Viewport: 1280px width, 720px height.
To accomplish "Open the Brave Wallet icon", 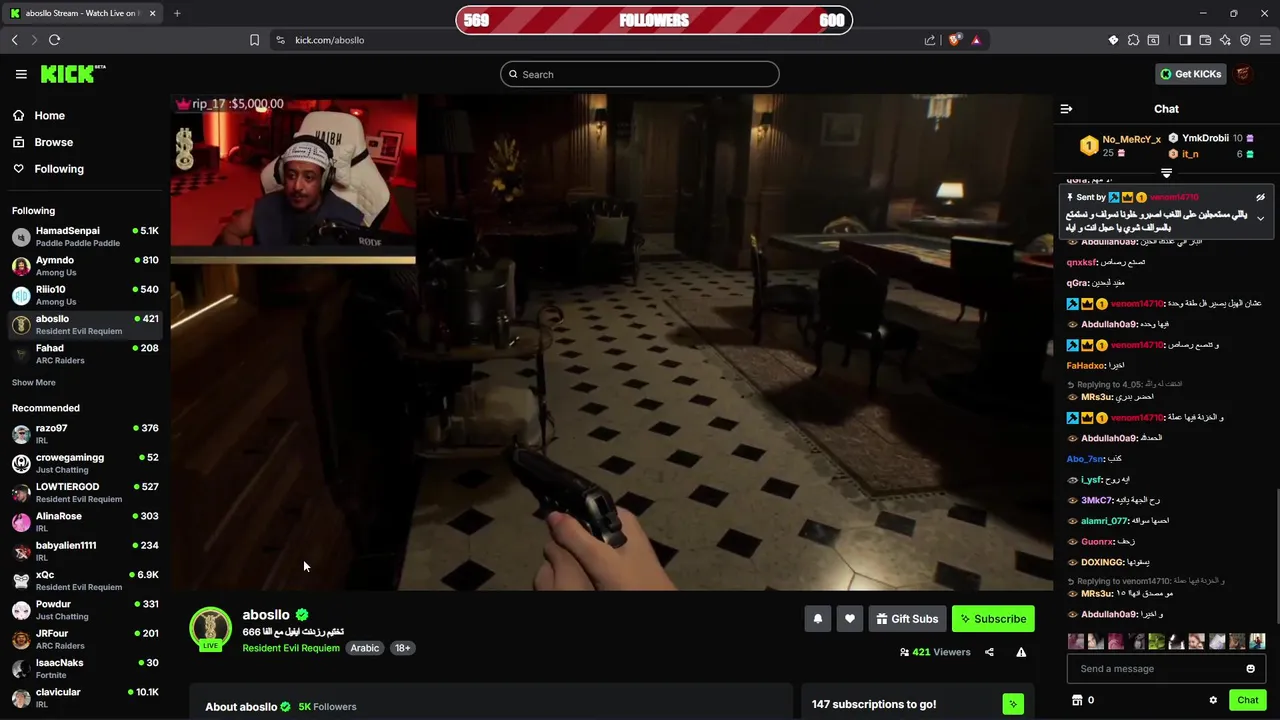I will pos(1205,40).
